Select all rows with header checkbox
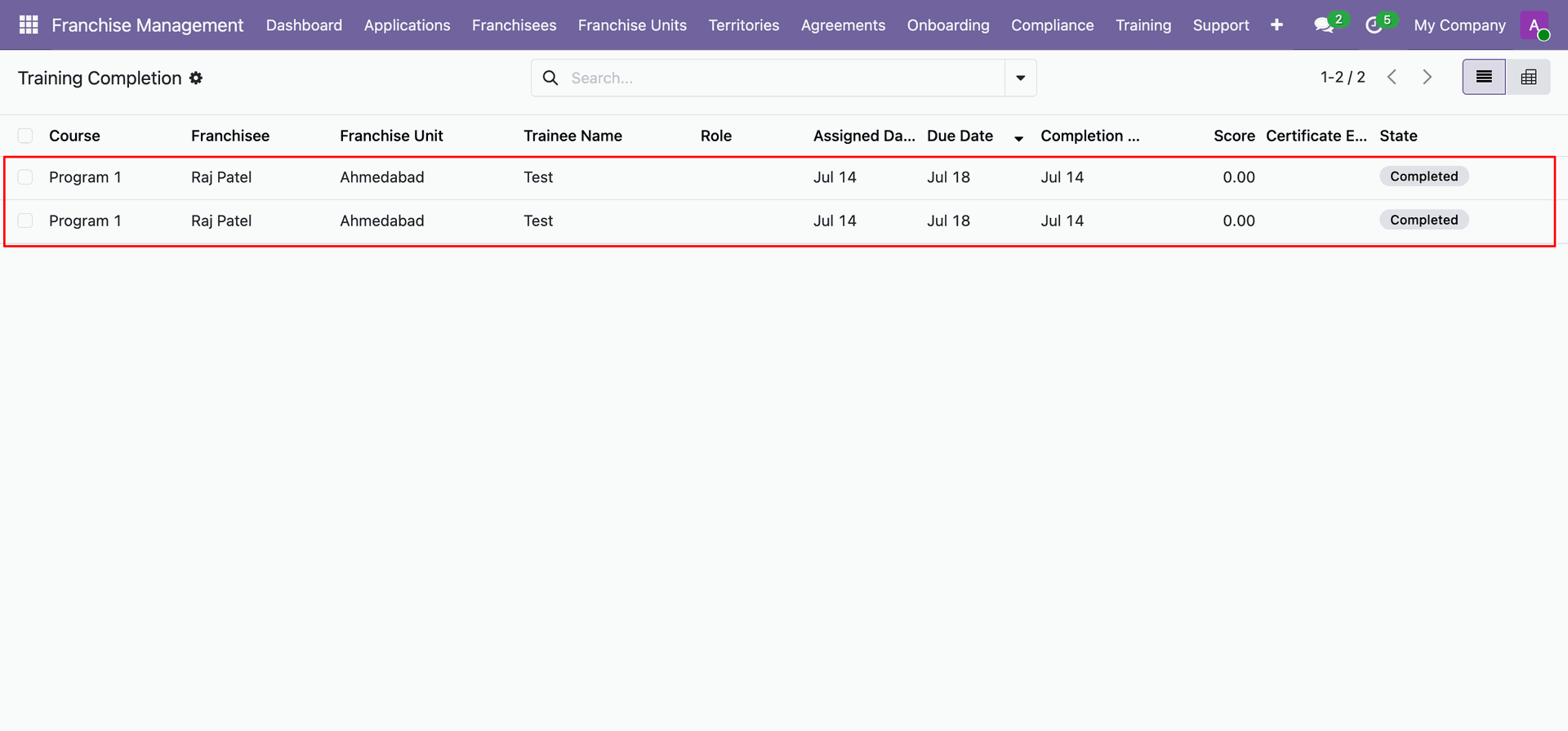The height and width of the screenshot is (731, 1568). [25, 136]
